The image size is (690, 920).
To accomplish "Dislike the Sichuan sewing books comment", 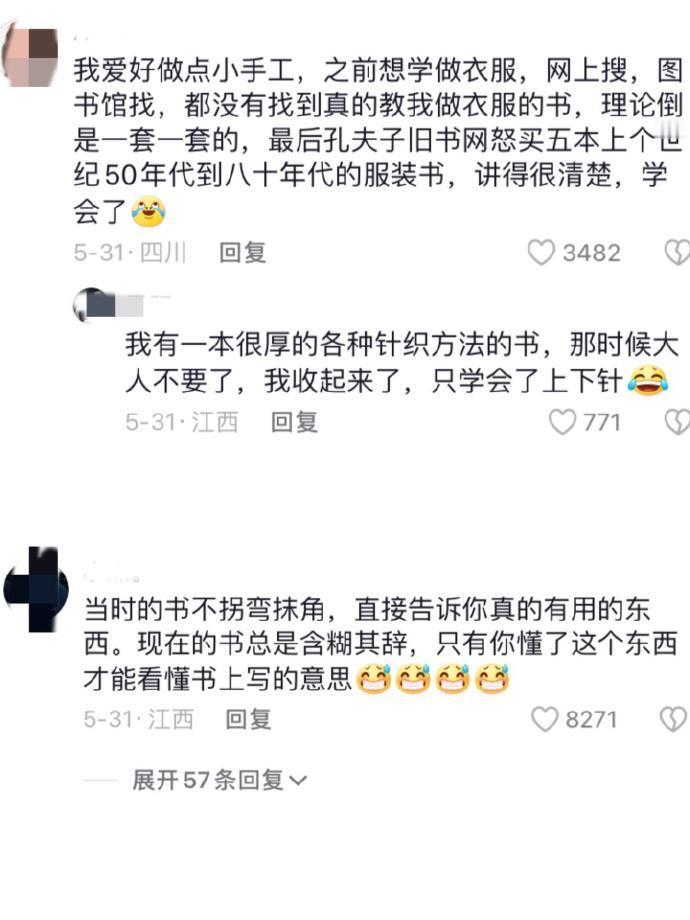I will tap(677, 253).
